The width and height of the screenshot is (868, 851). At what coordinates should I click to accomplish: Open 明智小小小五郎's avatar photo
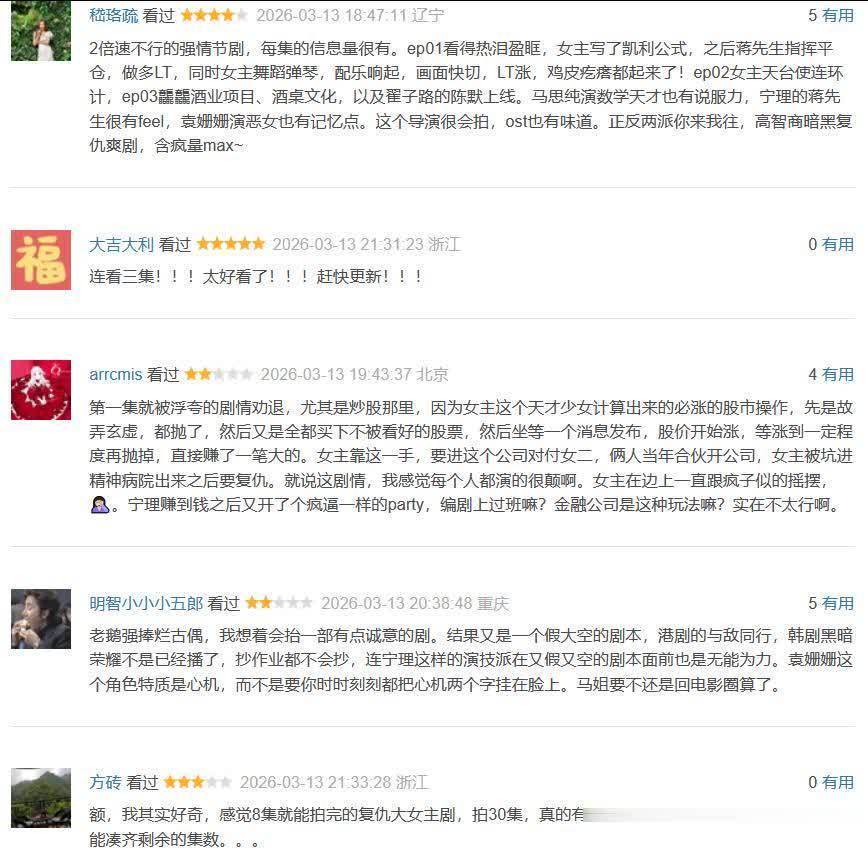coord(41,619)
